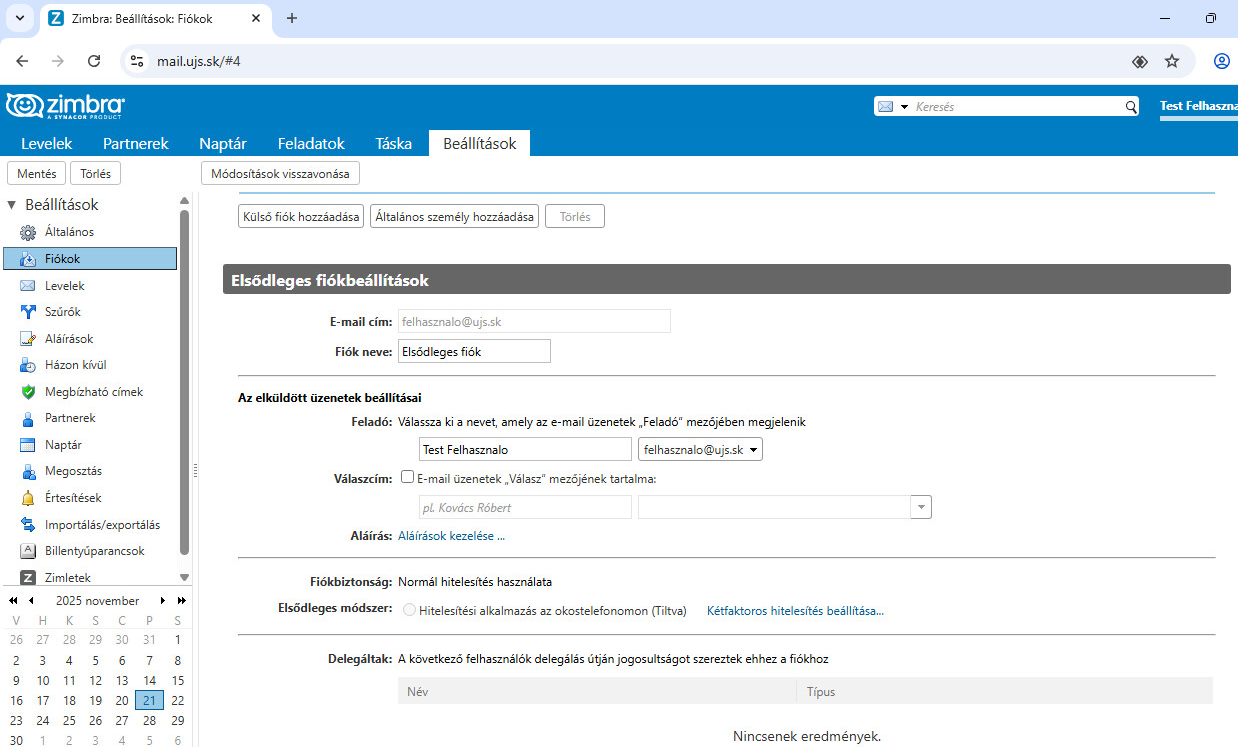Click the Fiók neve text field
1238x747 pixels.
(x=474, y=351)
